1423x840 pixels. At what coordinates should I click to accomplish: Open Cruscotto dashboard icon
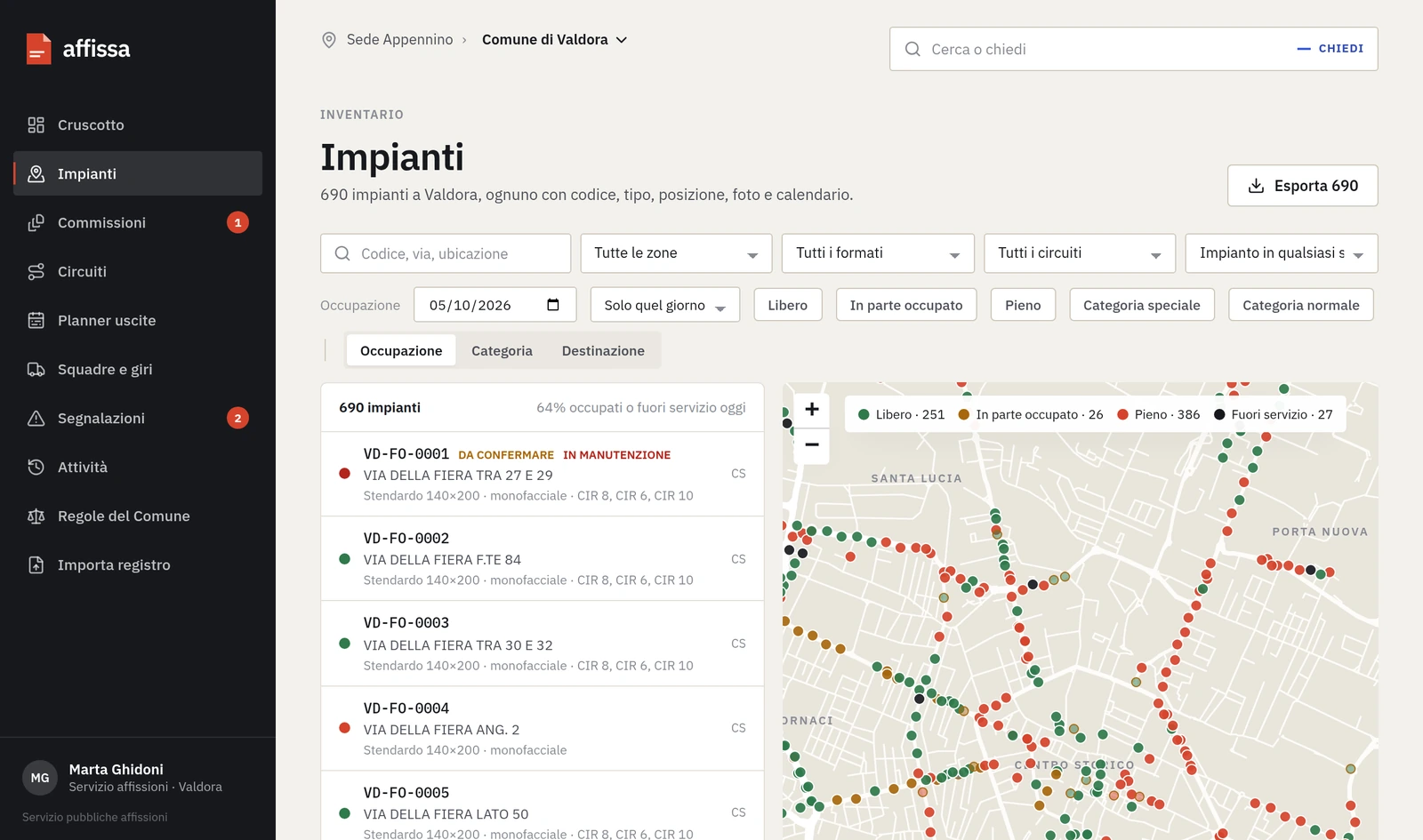point(36,125)
